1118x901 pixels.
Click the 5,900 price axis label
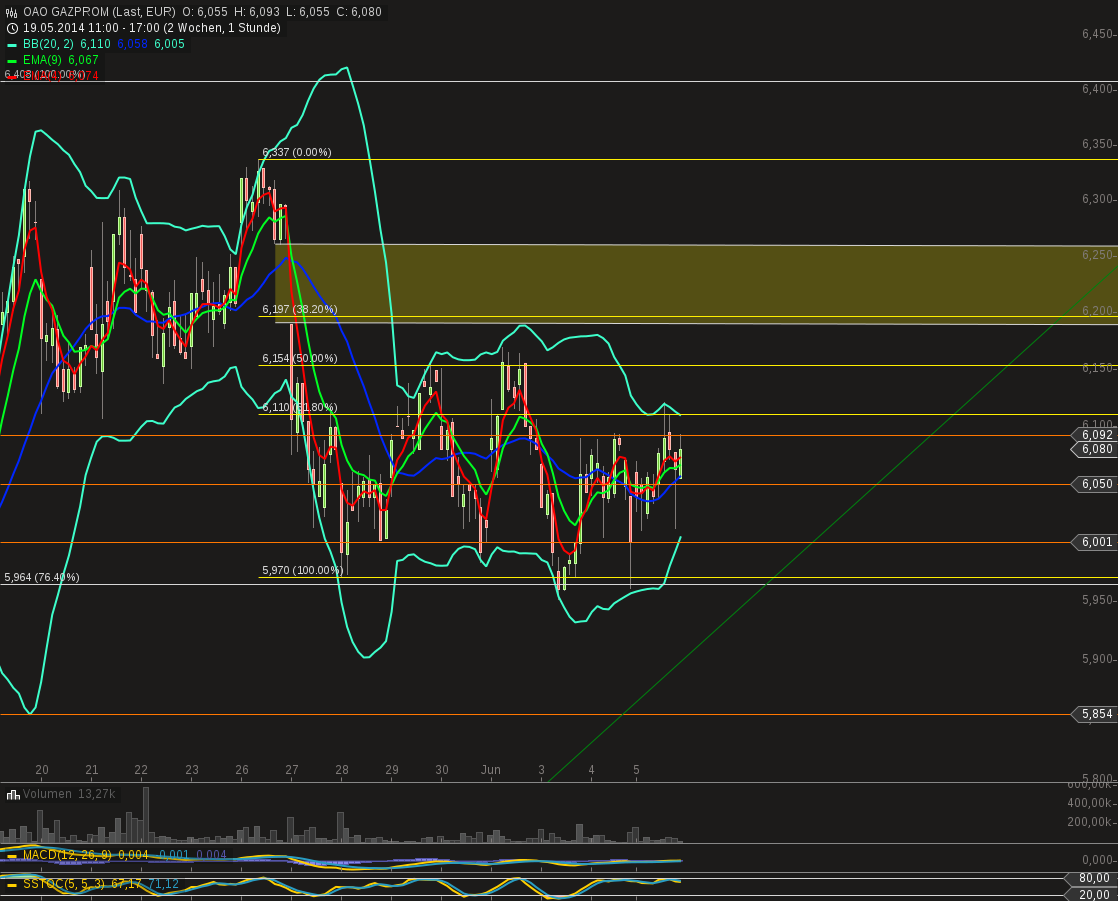tap(1097, 659)
